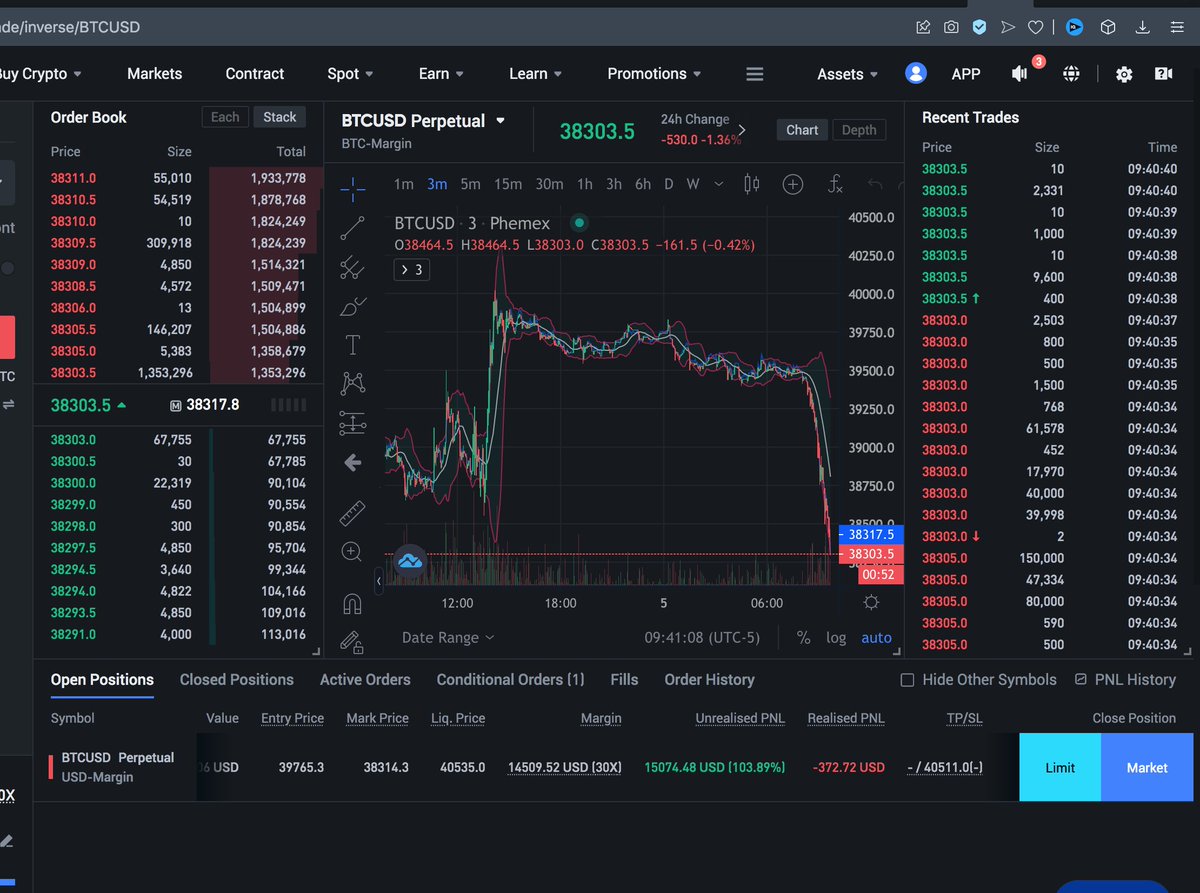Click the compare or add symbol icon
The width and height of the screenshot is (1200, 893).
click(x=793, y=184)
